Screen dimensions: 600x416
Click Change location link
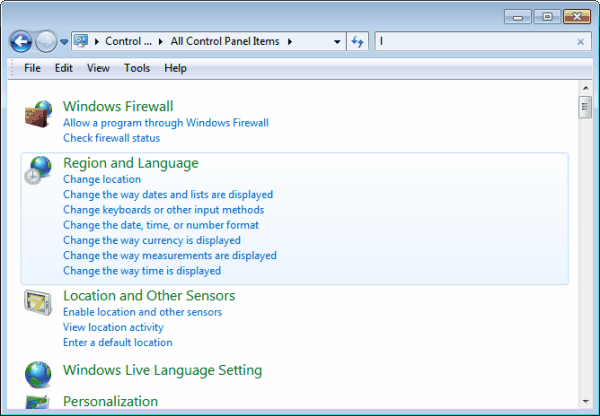tap(102, 179)
